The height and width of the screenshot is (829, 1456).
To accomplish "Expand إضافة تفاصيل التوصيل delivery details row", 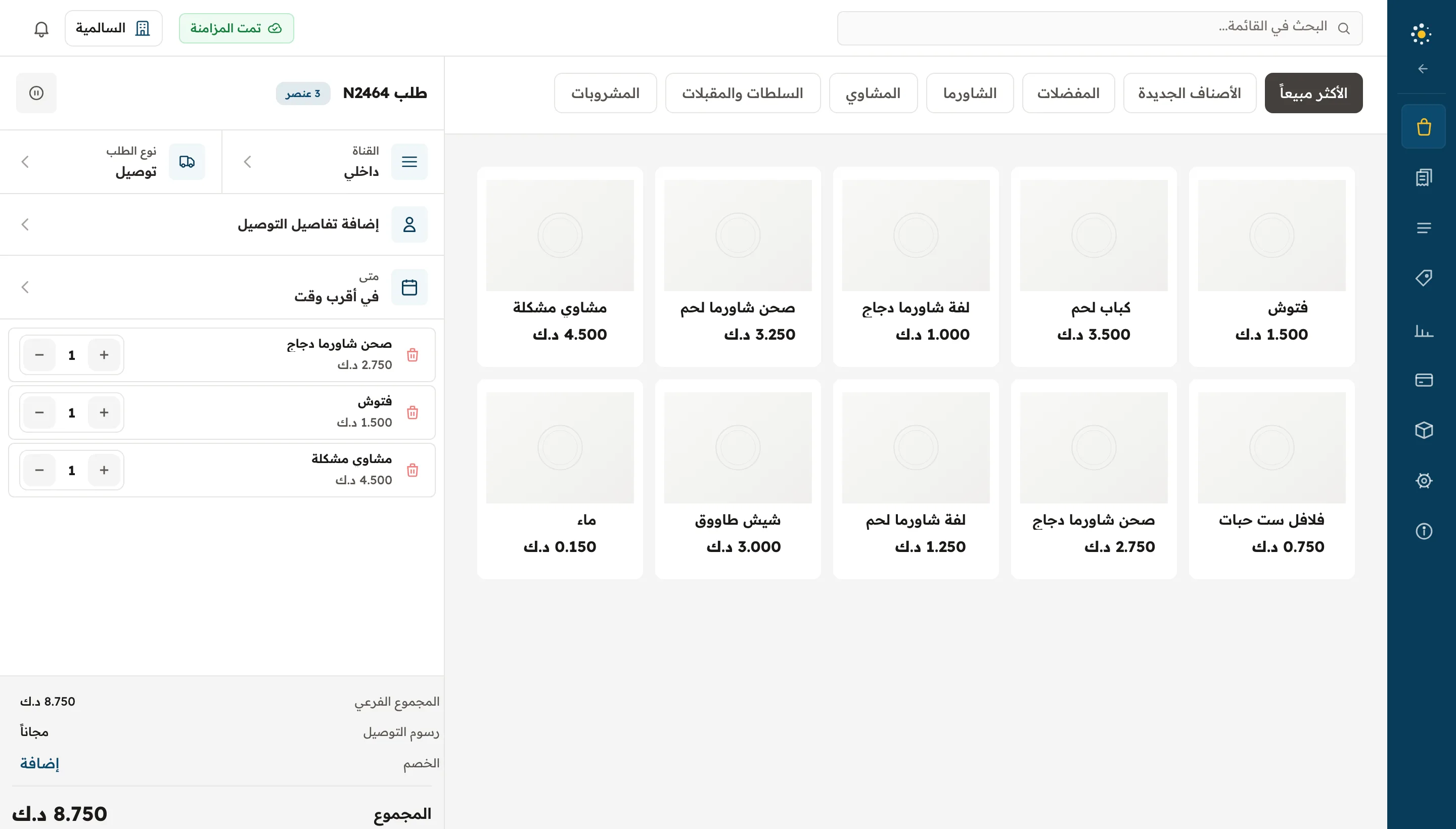I will coord(222,224).
